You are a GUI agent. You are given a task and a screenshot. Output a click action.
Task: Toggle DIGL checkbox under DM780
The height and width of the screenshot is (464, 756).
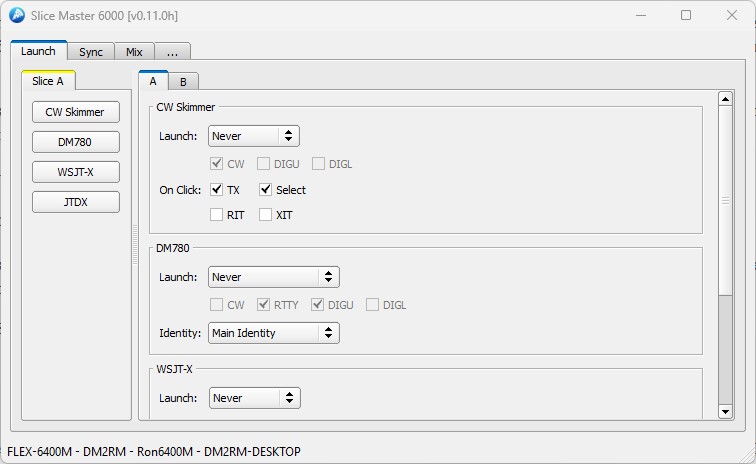[x=372, y=305]
